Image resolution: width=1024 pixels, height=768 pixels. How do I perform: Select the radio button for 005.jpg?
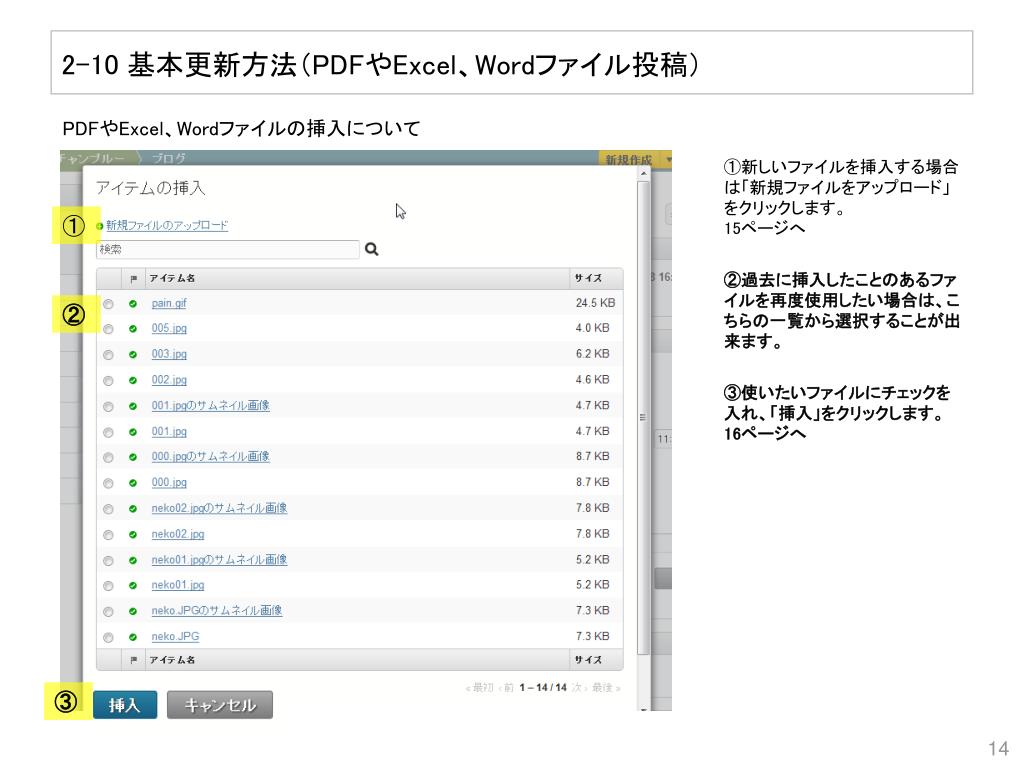coord(108,329)
